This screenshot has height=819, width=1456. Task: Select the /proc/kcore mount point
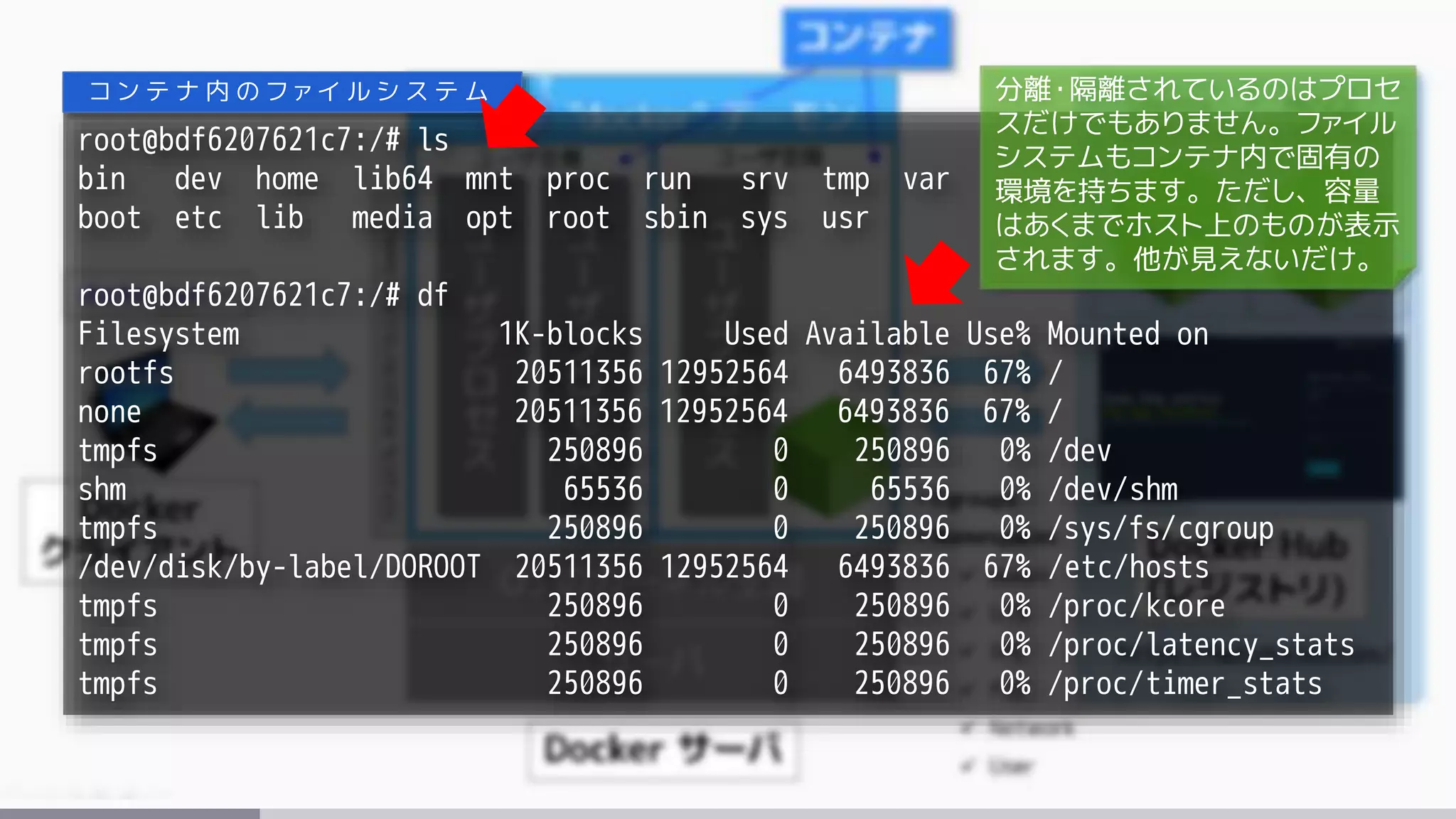1137,607
